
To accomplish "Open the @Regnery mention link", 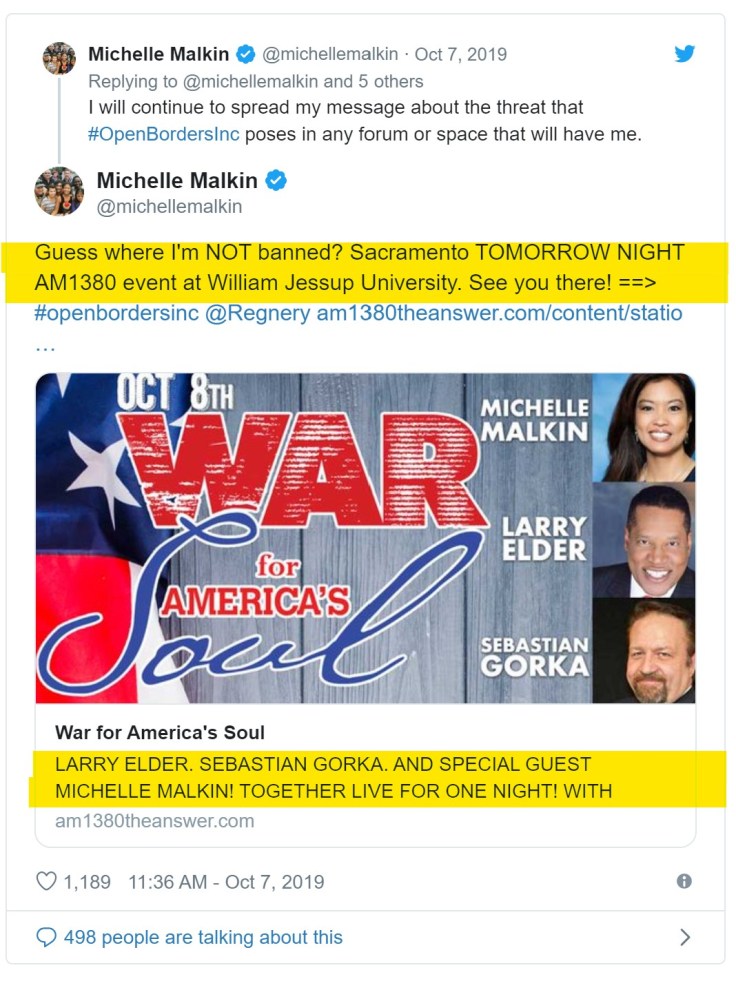I will click(257, 313).
